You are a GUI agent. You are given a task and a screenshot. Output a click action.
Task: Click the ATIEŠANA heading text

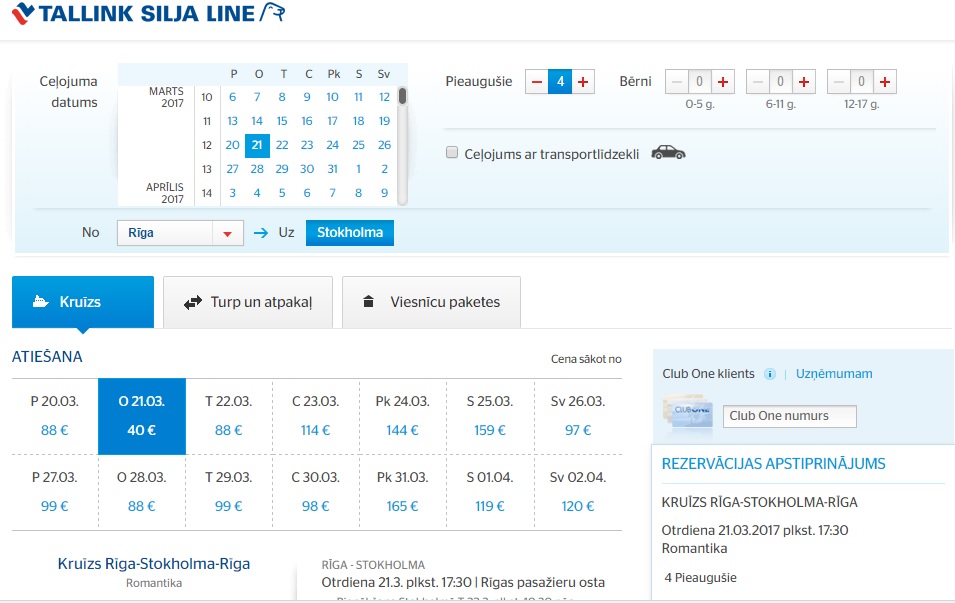(47, 357)
